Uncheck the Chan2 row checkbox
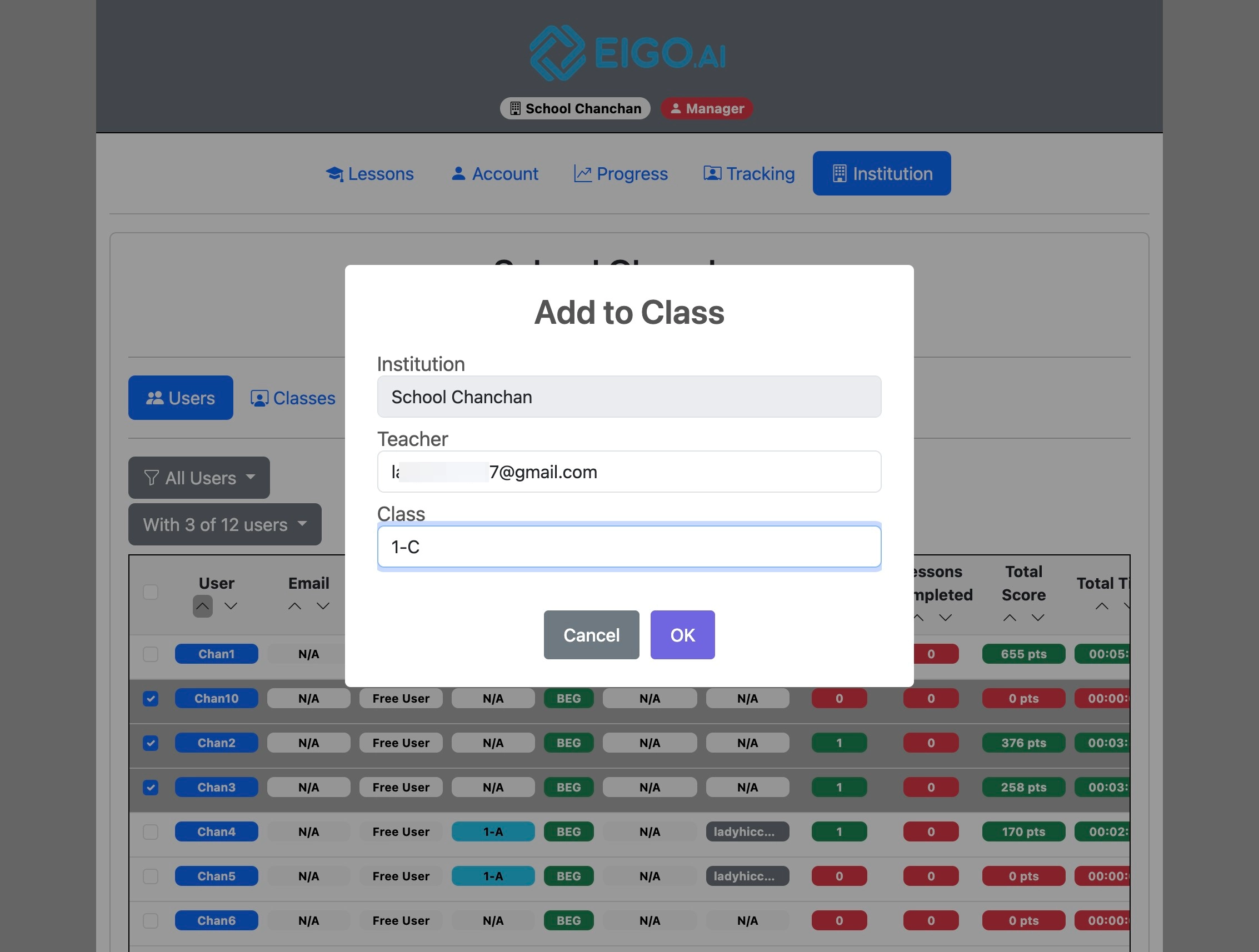Image resolution: width=1259 pixels, height=952 pixels. pos(150,743)
